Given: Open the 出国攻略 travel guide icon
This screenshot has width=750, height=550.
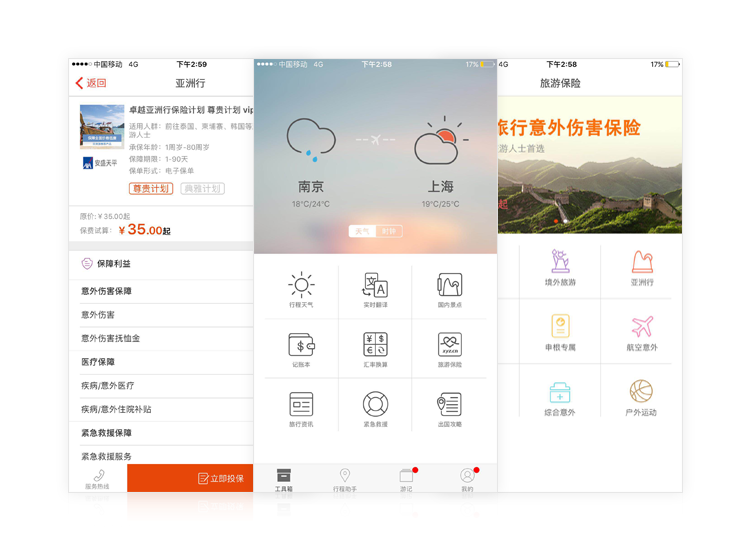Looking at the screenshot, I should pyautogui.click(x=450, y=405).
